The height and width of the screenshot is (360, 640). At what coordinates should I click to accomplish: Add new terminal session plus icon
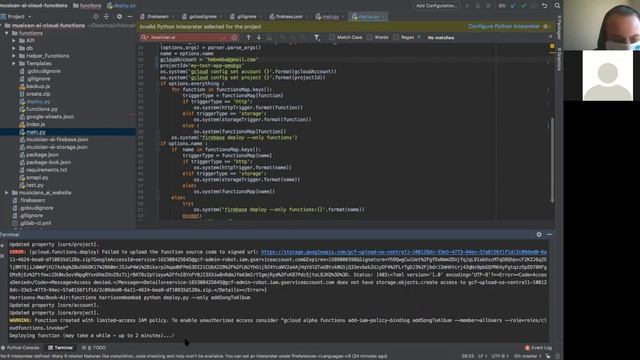pos(2,246)
